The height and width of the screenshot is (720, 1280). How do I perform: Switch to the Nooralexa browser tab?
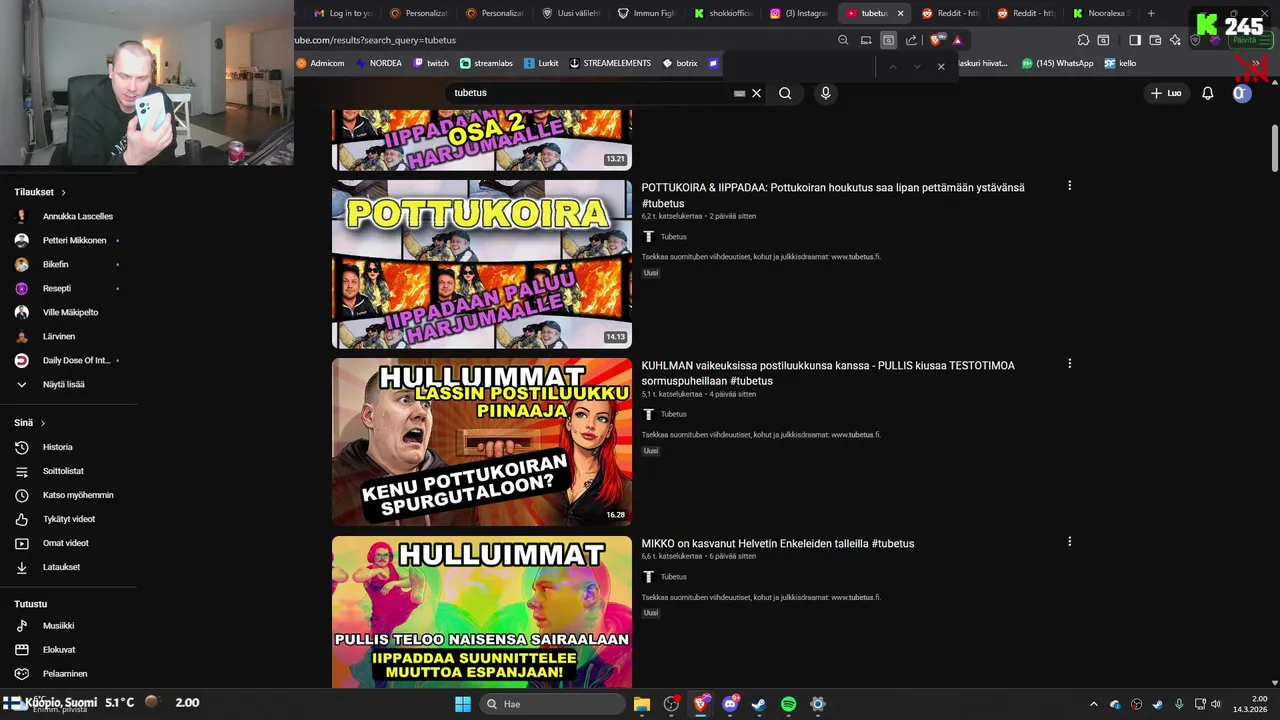[x=1103, y=13]
